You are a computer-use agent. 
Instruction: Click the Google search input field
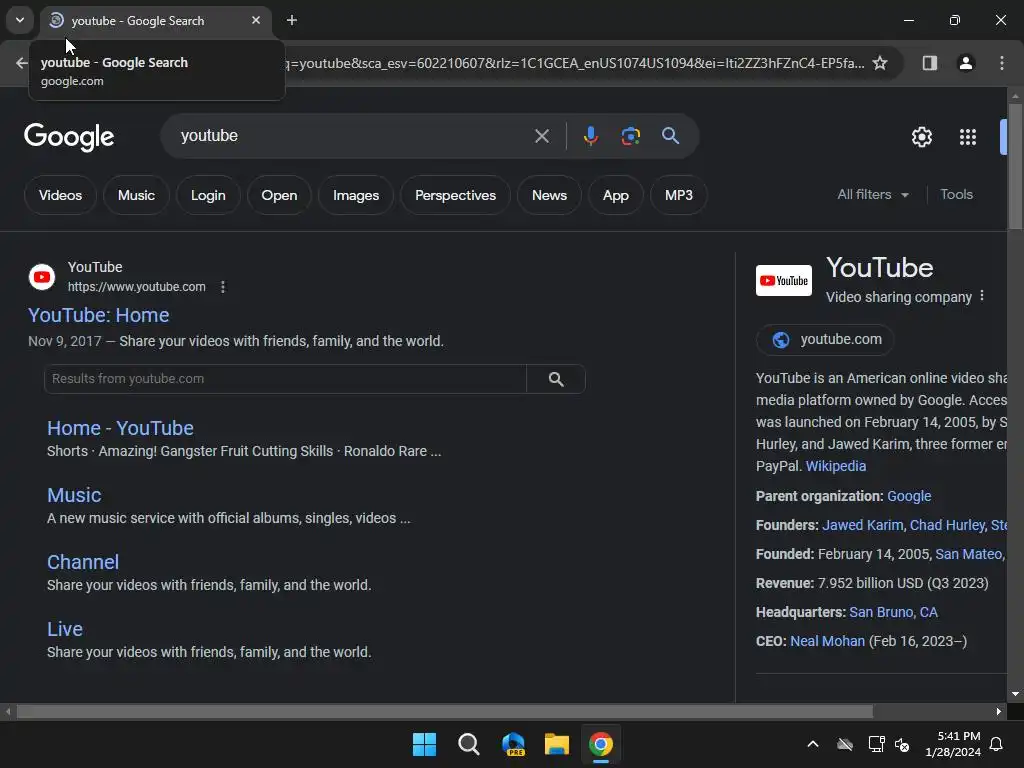pos(353,136)
